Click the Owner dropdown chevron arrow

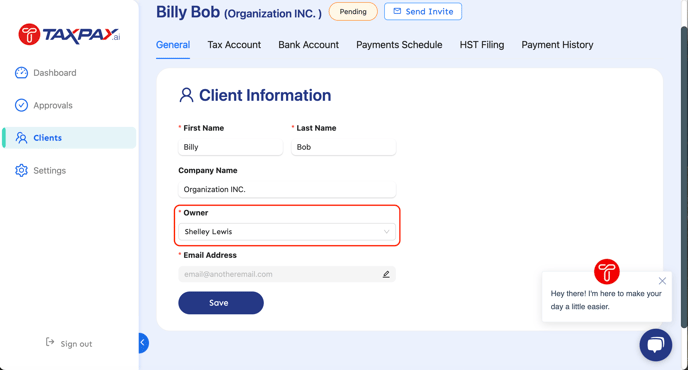point(387,232)
